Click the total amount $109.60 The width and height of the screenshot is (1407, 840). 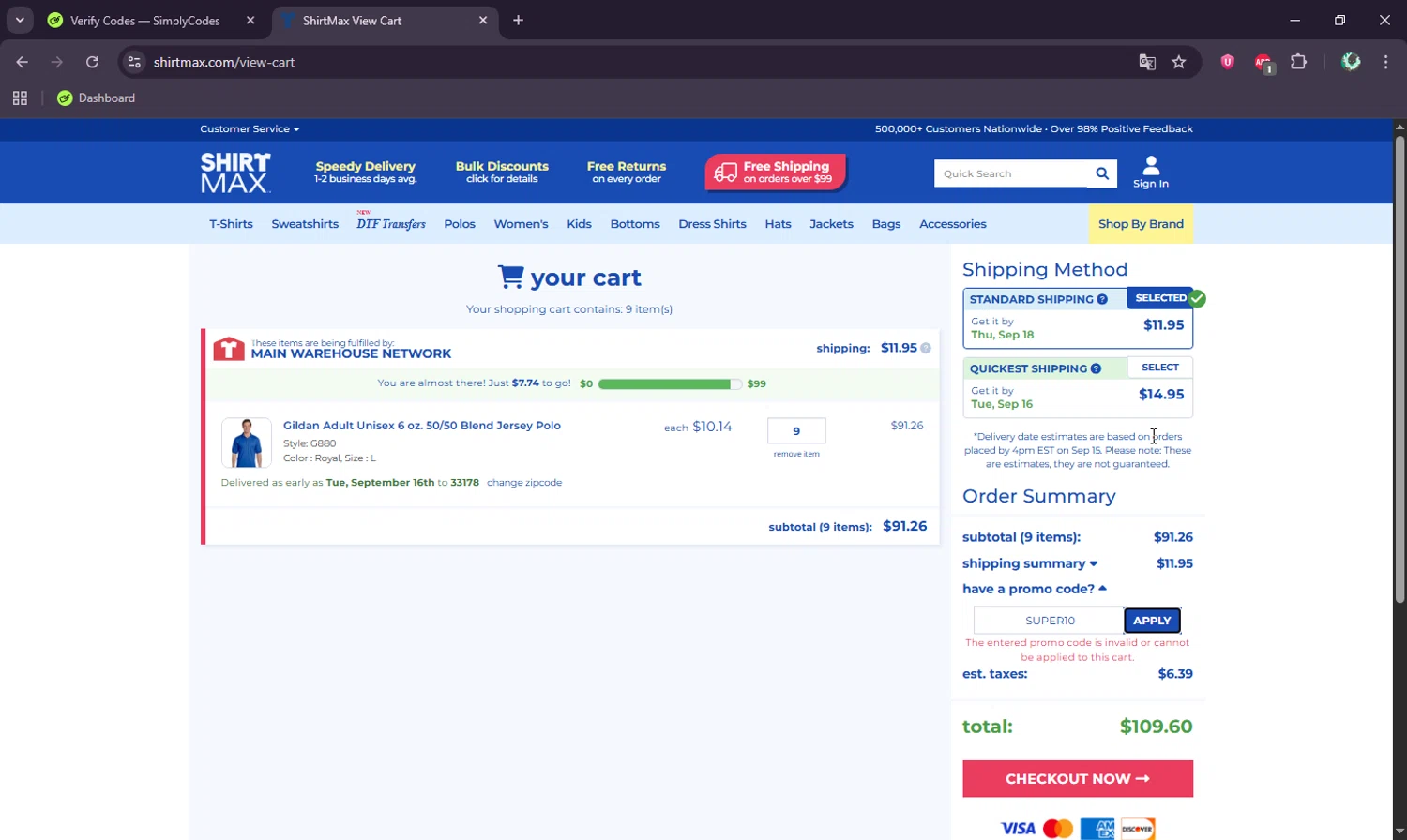(1156, 727)
